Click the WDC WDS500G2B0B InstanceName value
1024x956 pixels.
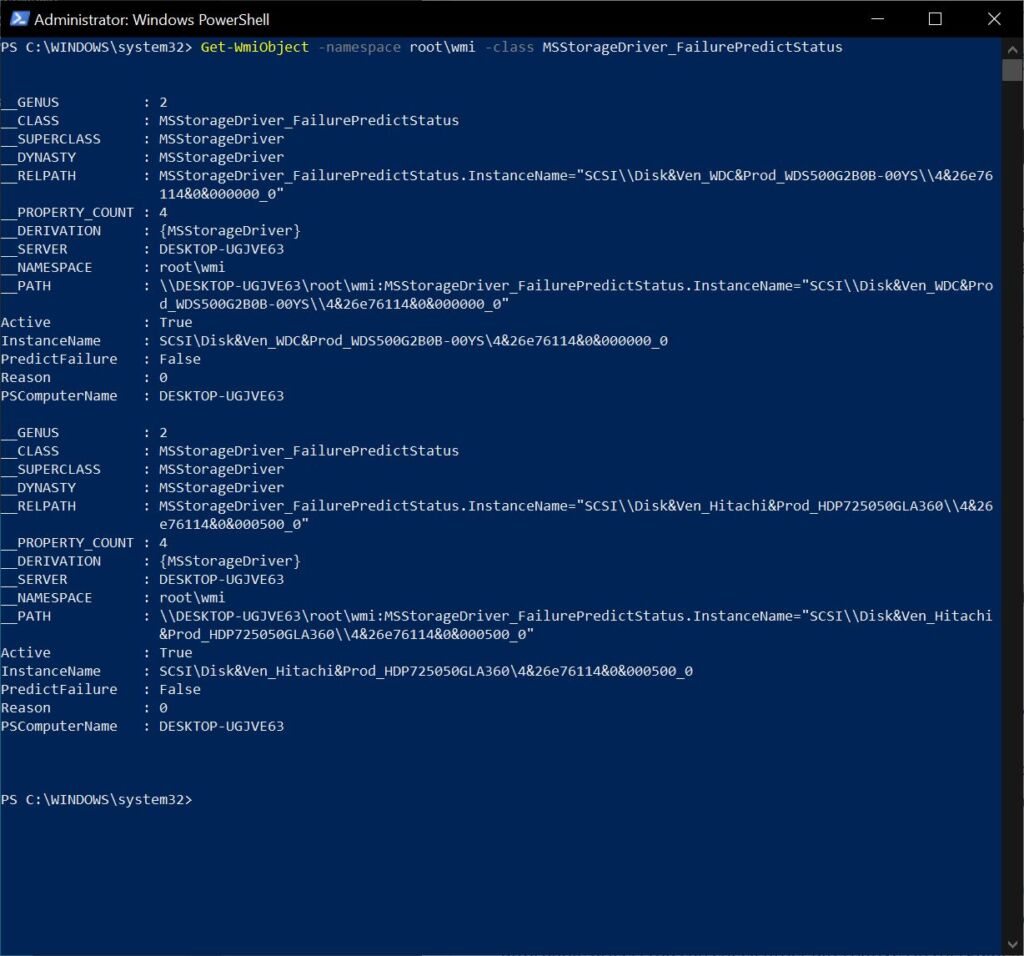point(413,341)
